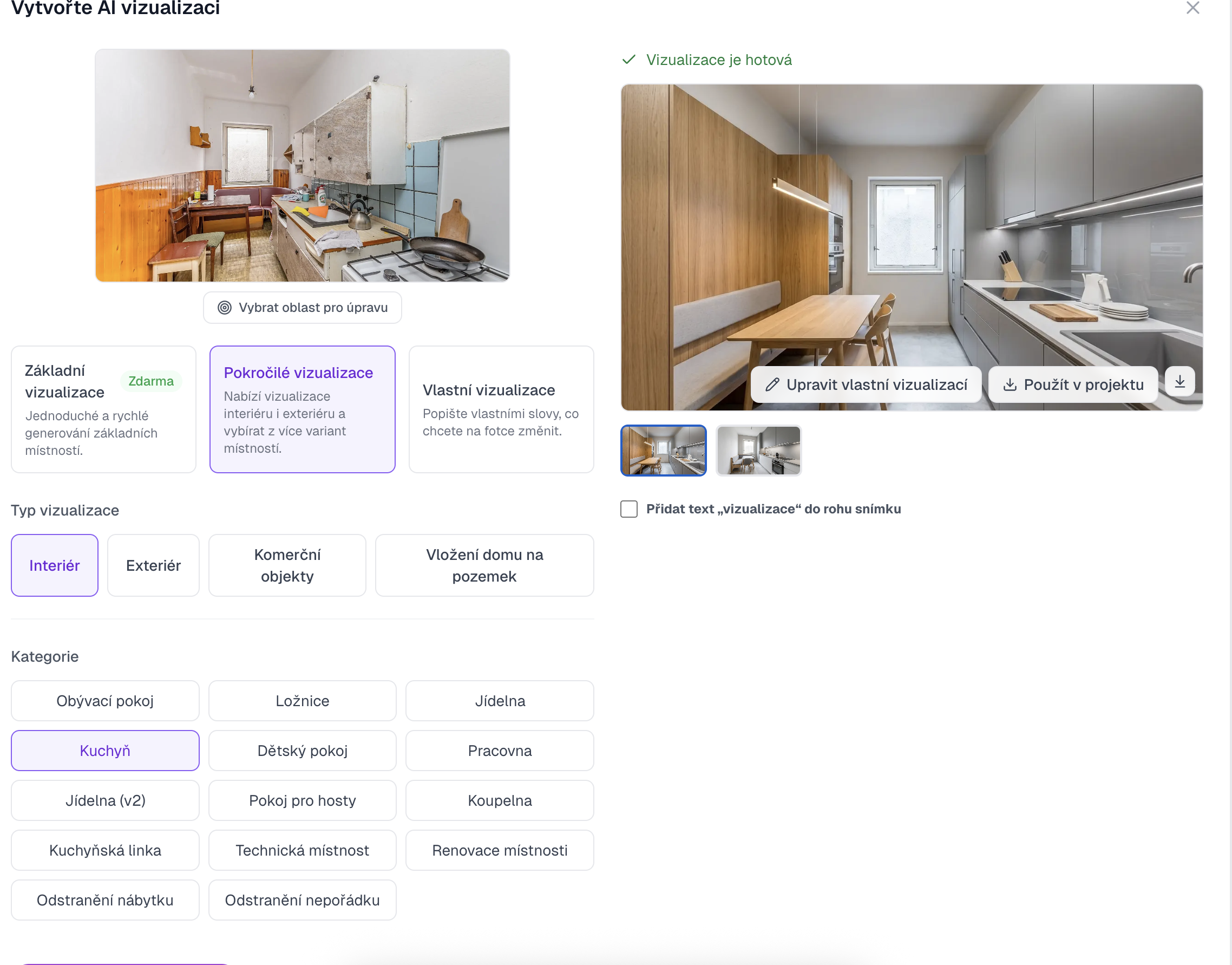Select the Komerční objekty type
This screenshot has height=965, width=1232.
(287, 565)
